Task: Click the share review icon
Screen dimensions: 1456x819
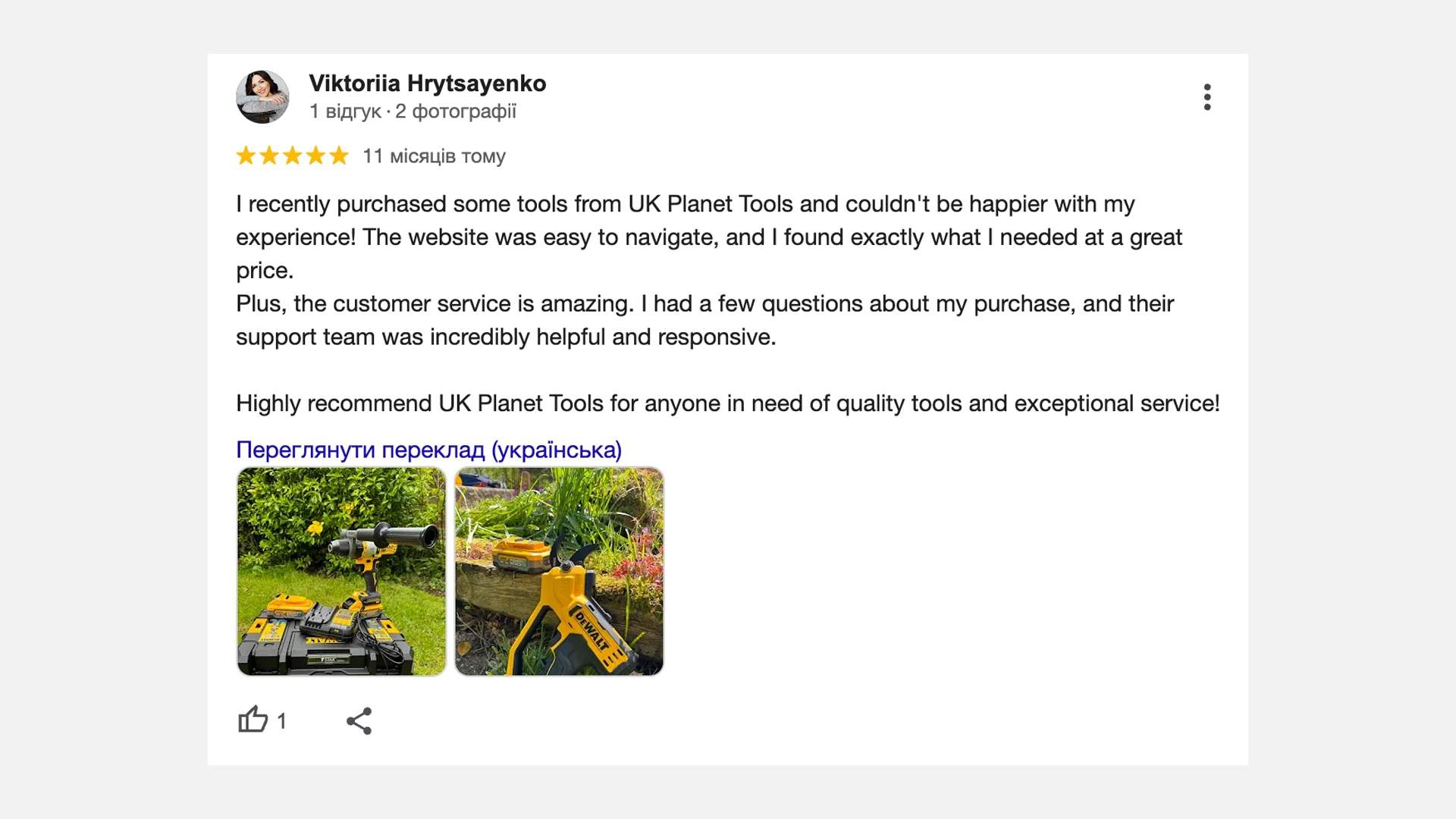Action: click(x=359, y=720)
